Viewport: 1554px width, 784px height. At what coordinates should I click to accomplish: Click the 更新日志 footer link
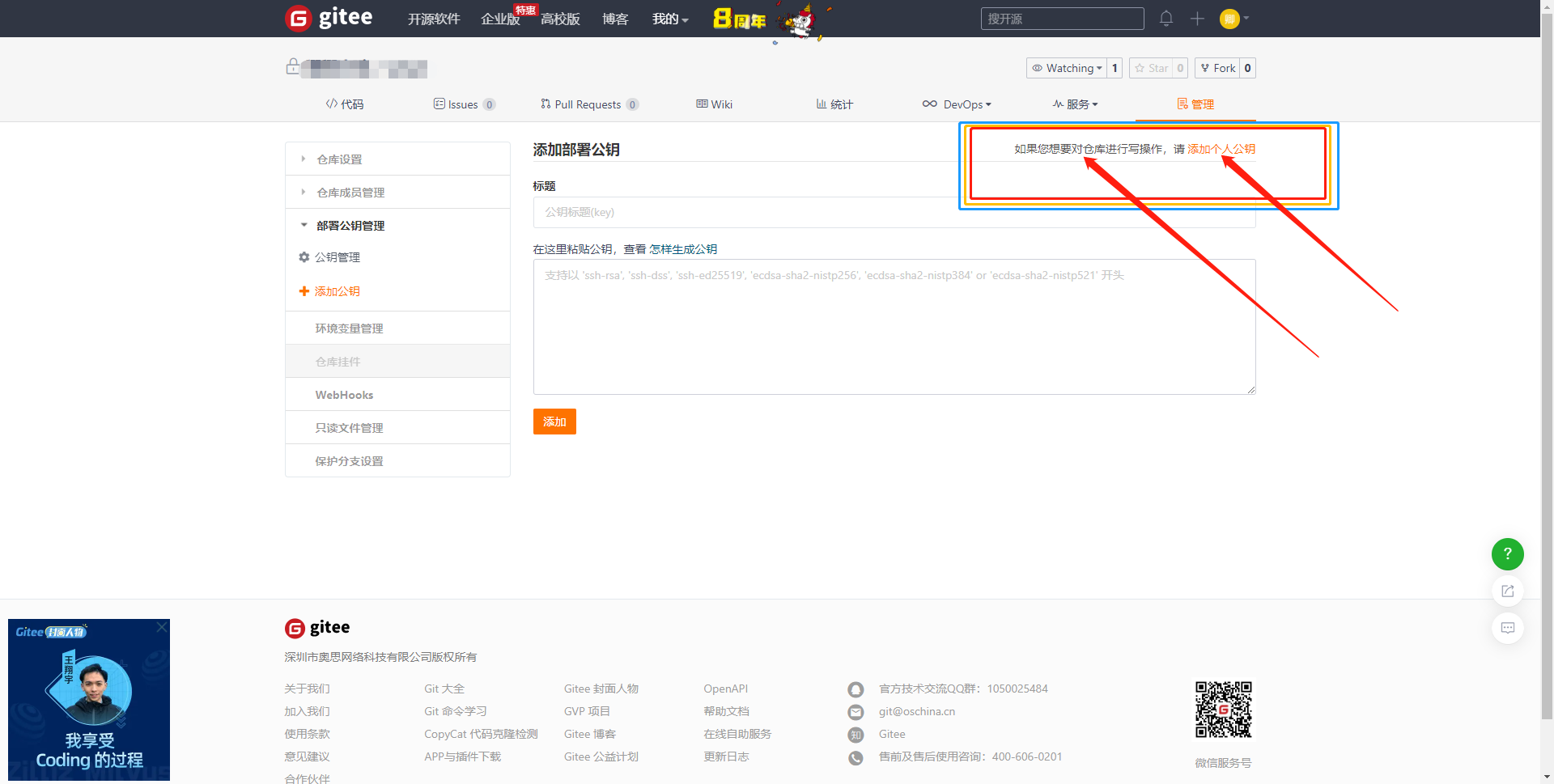(726, 756)
